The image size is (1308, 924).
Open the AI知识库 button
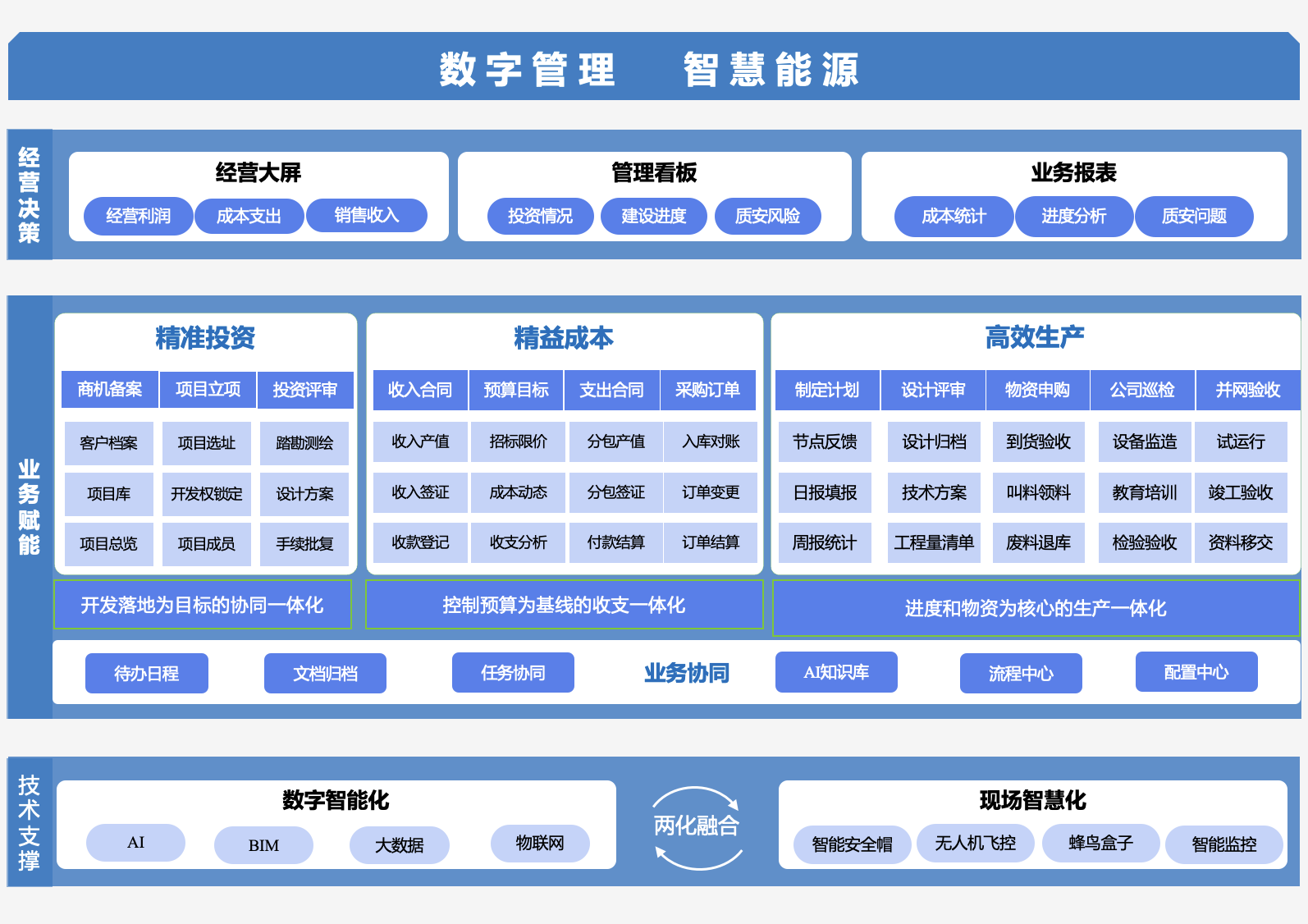(x=835, y=672)
